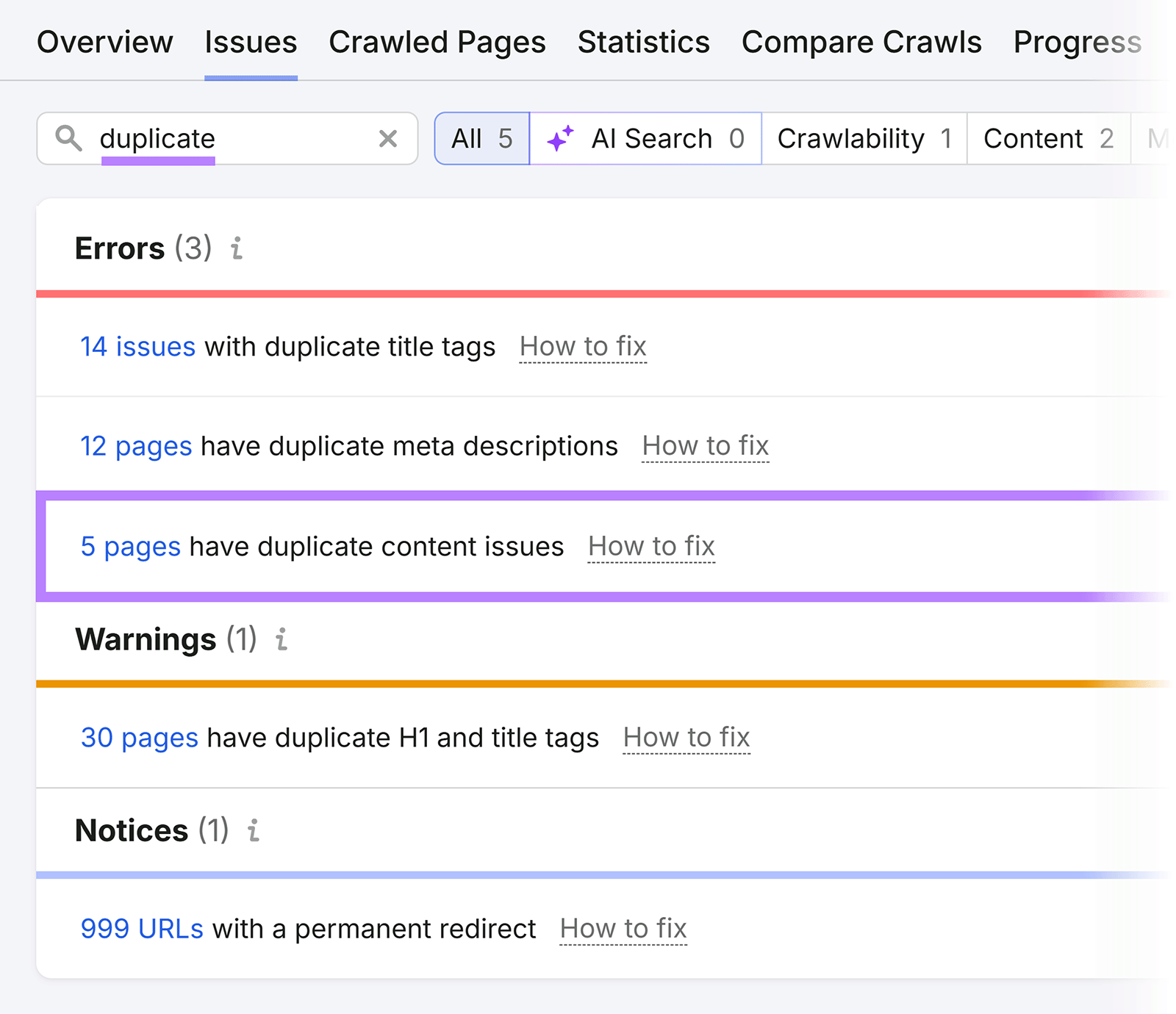Image resolution: width=1176 pixels, height=1014 pixels.
Task: Clear the duplicate search query
Action: pyautogui.click(x=388, y=138)
